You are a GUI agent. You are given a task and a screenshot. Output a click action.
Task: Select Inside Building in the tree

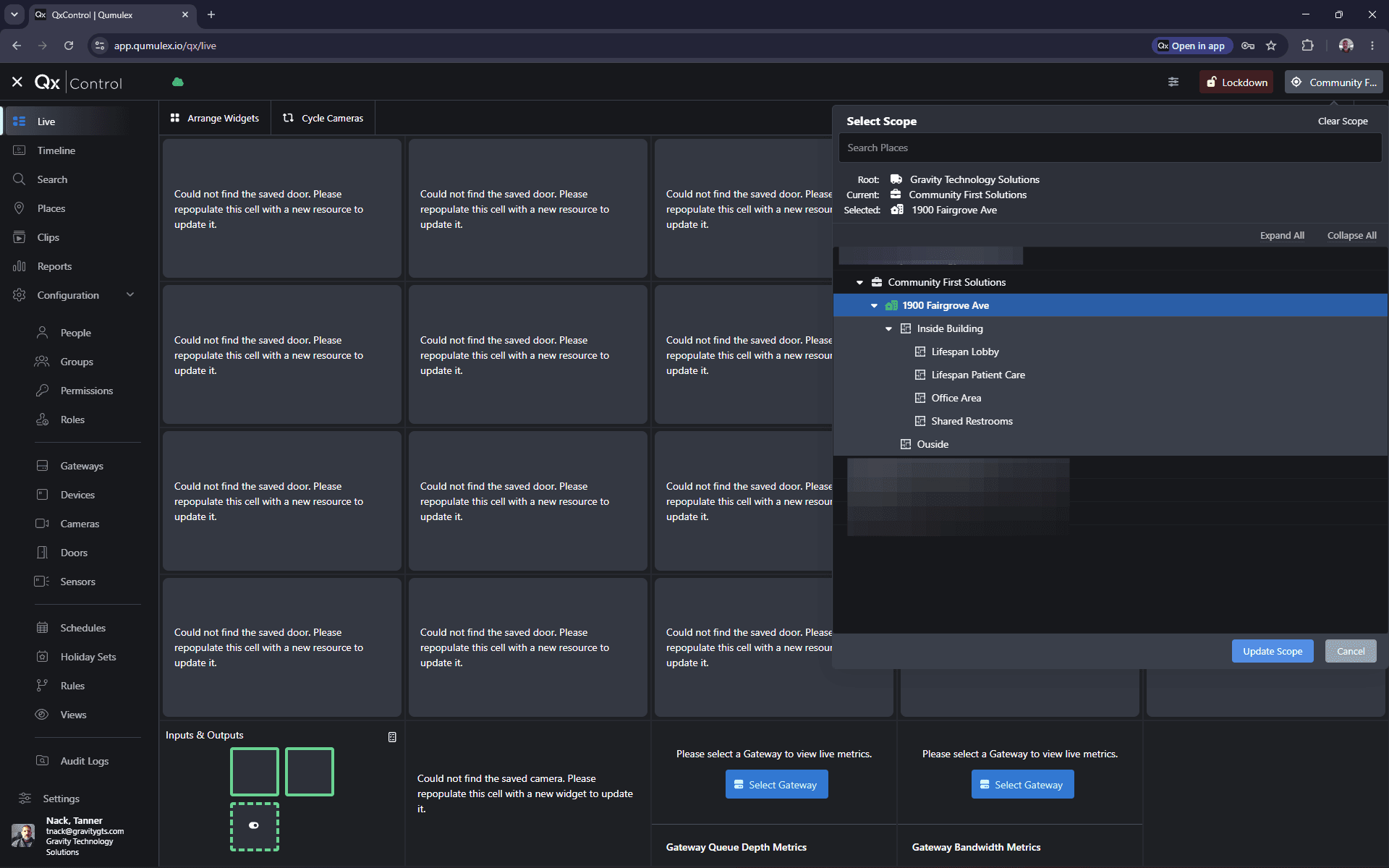coord(949,328)
